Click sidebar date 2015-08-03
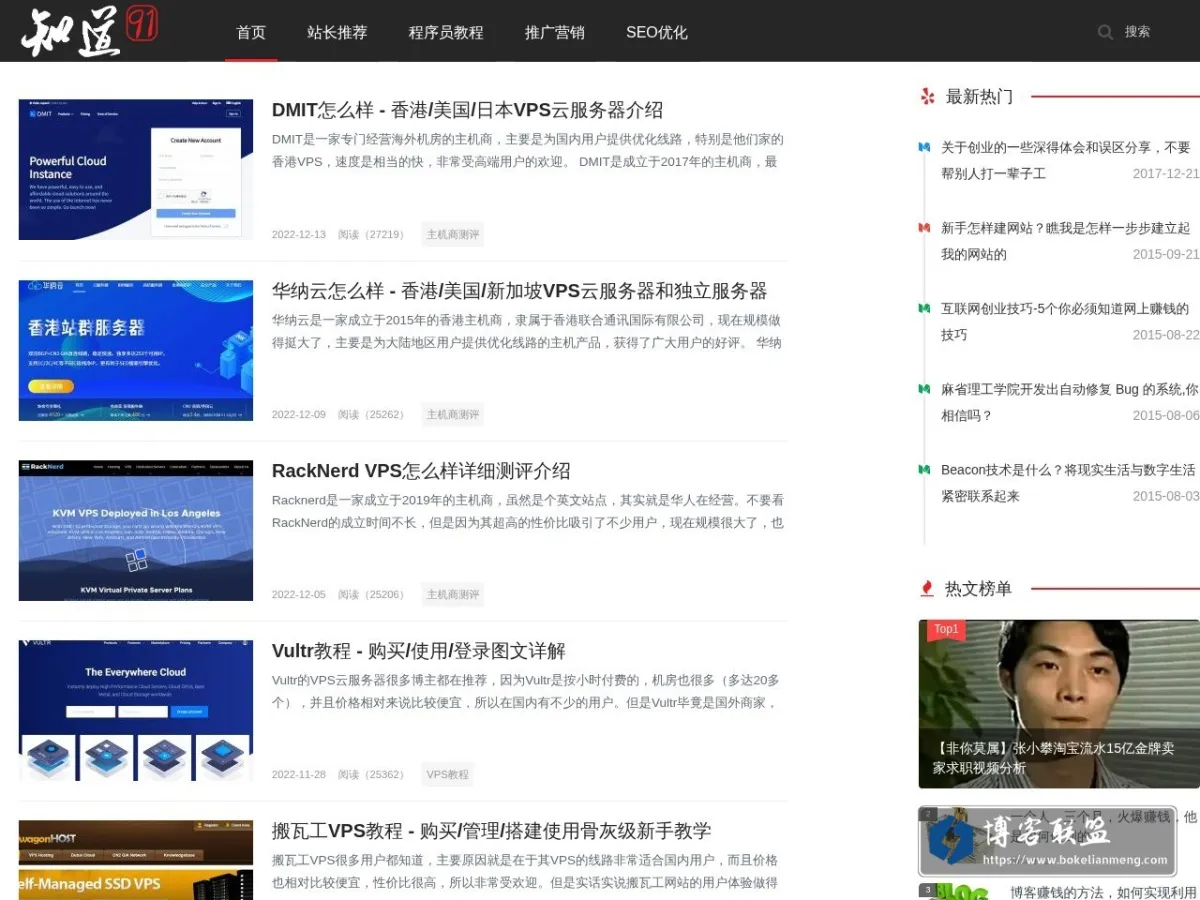The height and width of the screenshot is (900, 1200). [x=1166, y=495]
